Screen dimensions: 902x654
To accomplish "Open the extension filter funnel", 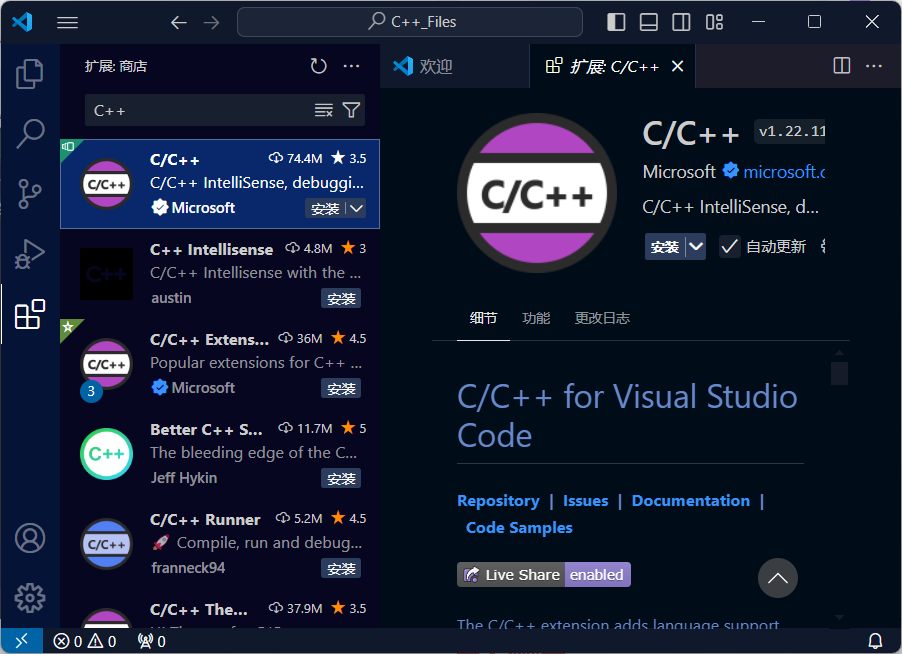I will [x=351, y=110].
